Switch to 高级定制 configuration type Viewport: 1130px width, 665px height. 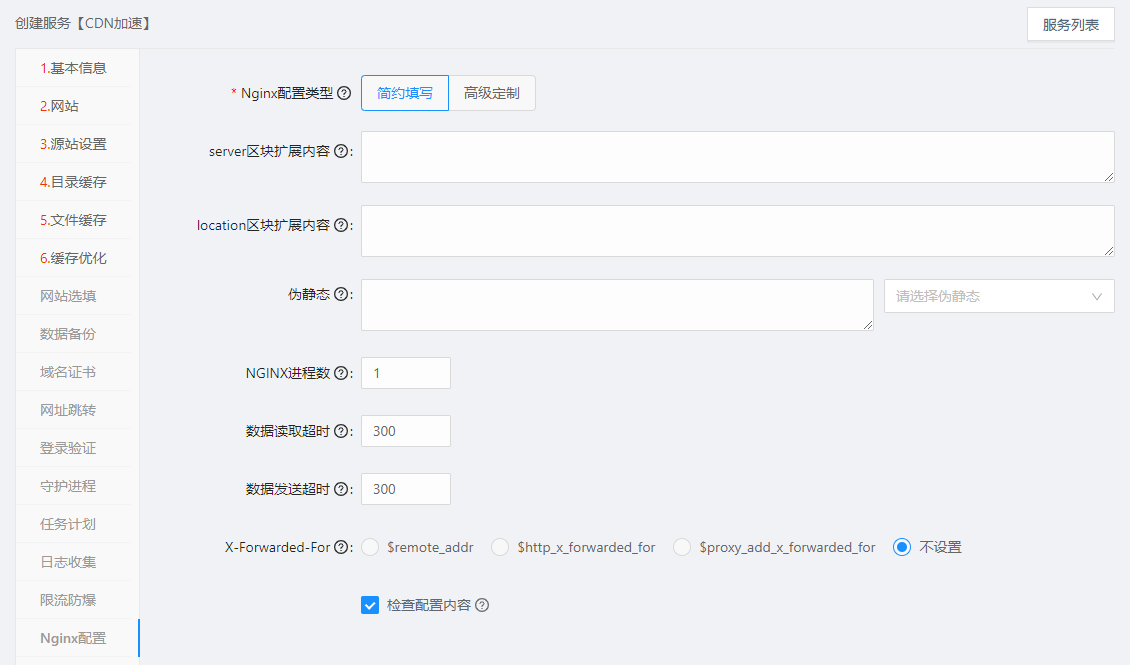(x=491, y=93)
